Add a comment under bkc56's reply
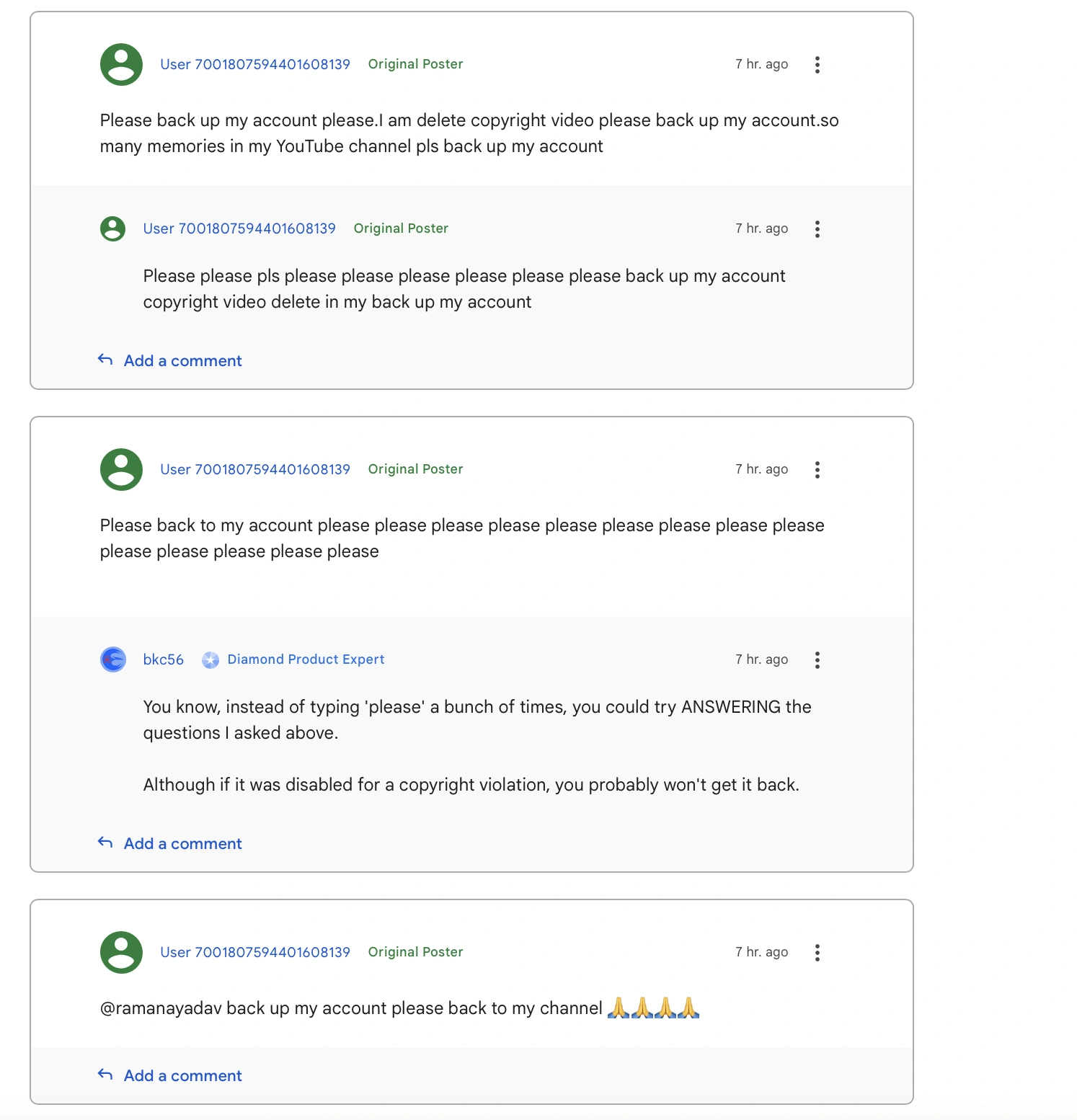Viewport: 1077px width, 1120px height. pyautogui.click(x=182, y=843)
